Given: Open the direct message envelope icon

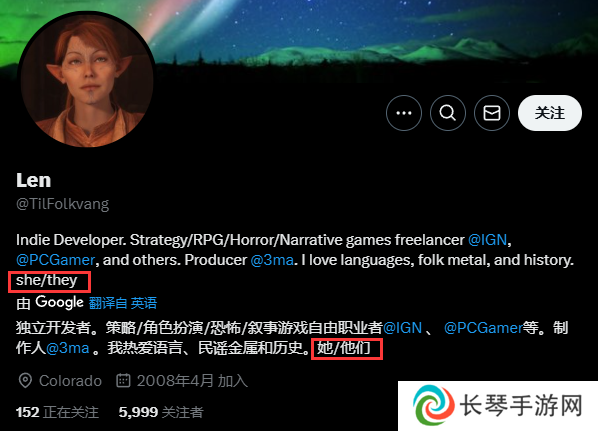Looking at the screenshot, I should 492,113.
